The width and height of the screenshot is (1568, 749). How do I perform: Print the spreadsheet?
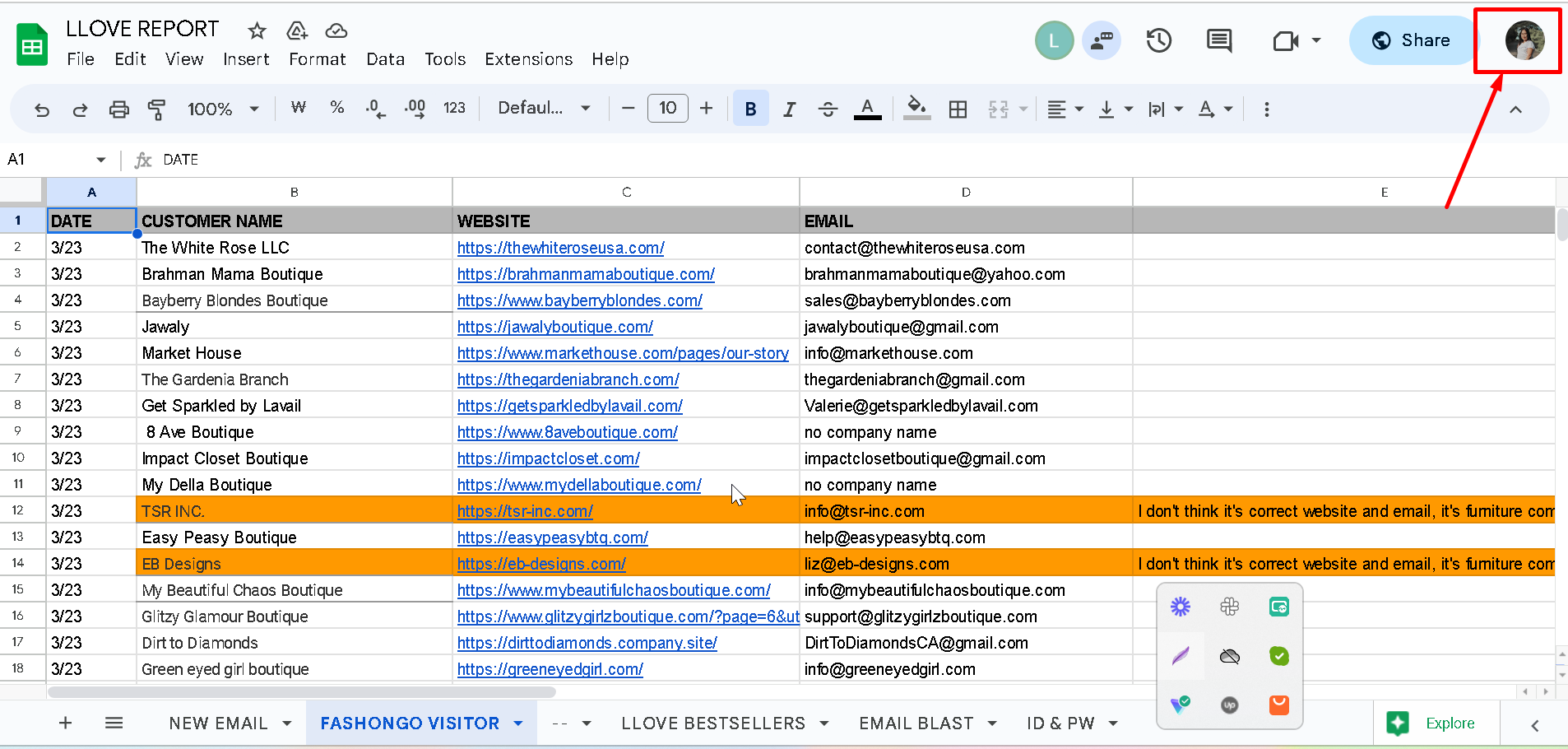point(119,109)
